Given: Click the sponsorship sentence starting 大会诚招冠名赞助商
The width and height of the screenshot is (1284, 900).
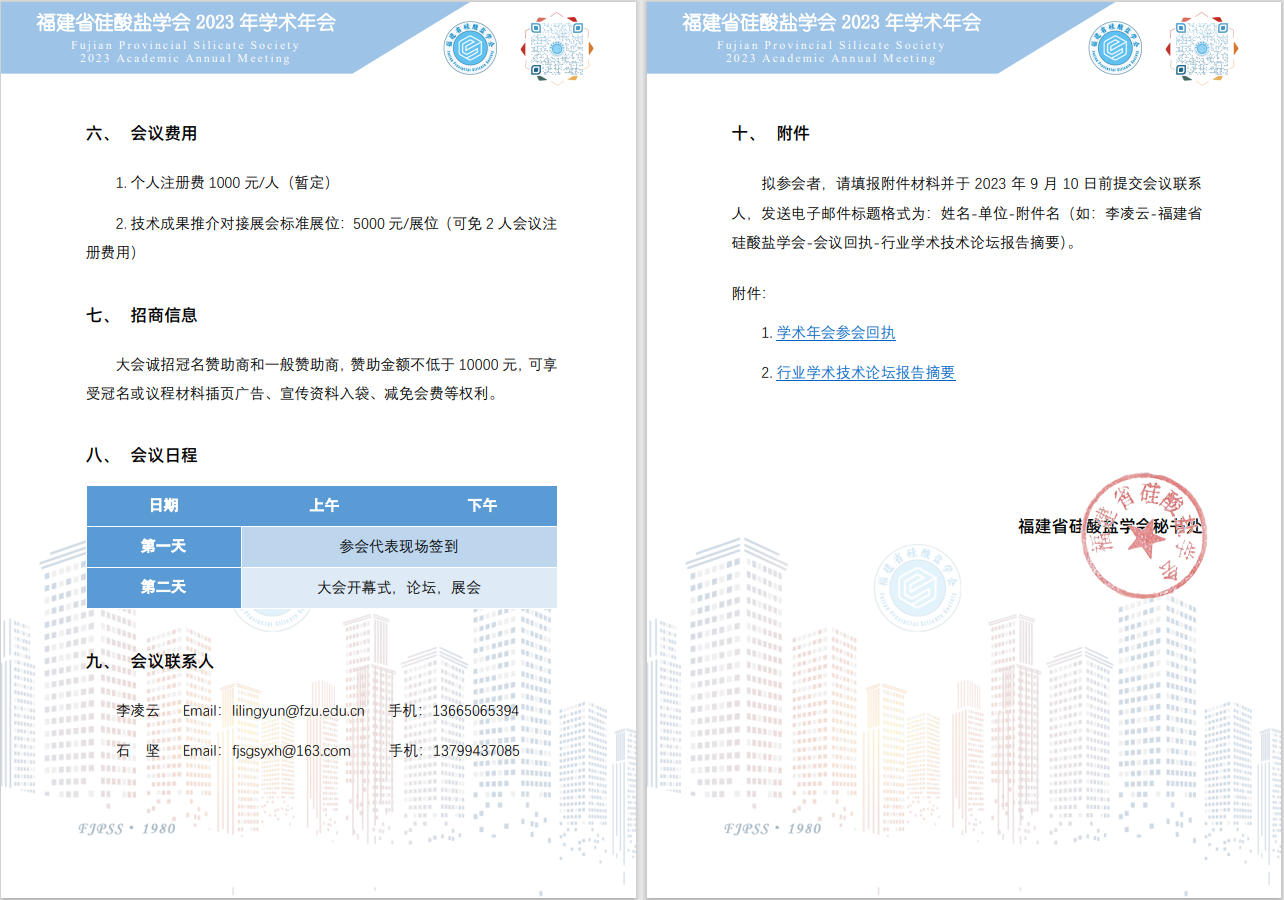Looking at the screenshot, I should pos(322,379).
